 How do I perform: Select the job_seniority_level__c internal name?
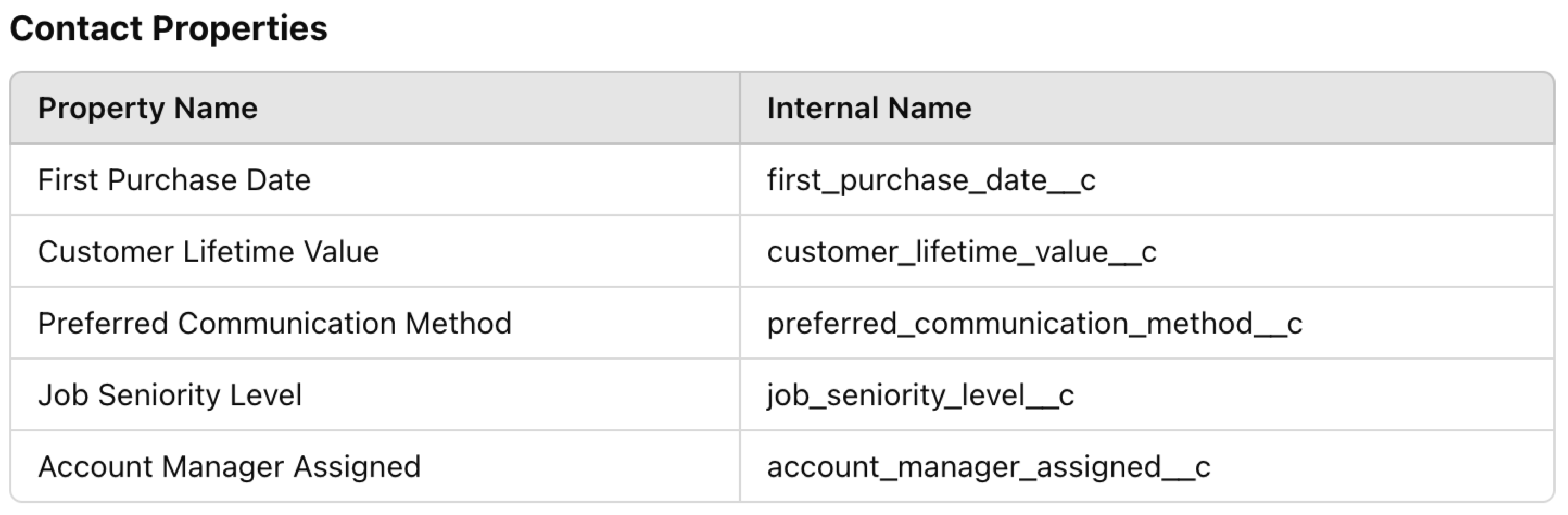click(x=920, y=395)
